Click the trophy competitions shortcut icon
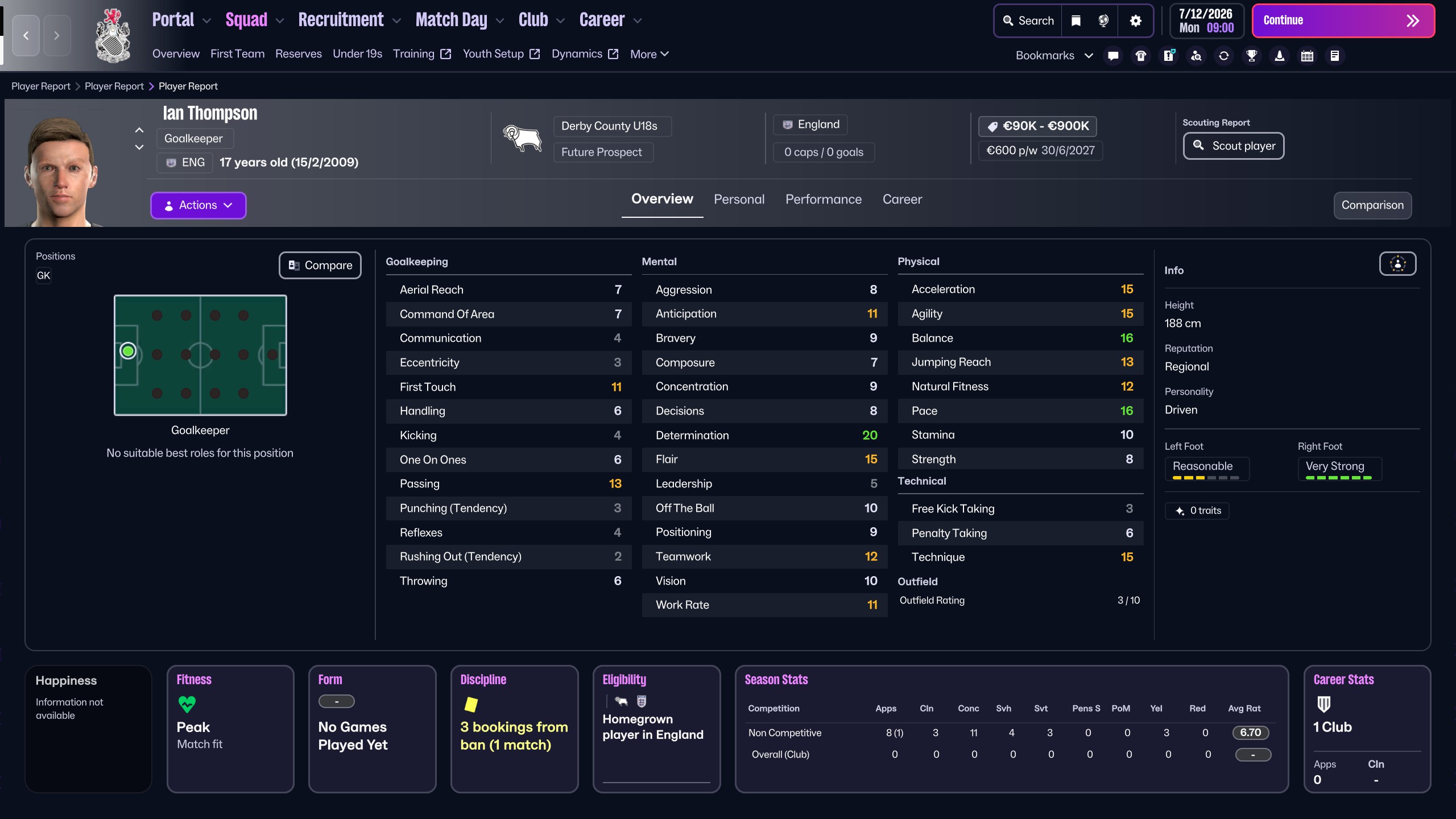Image resolution: width=1456 pixels, height=819 pixels. [x=1251, y=56]
